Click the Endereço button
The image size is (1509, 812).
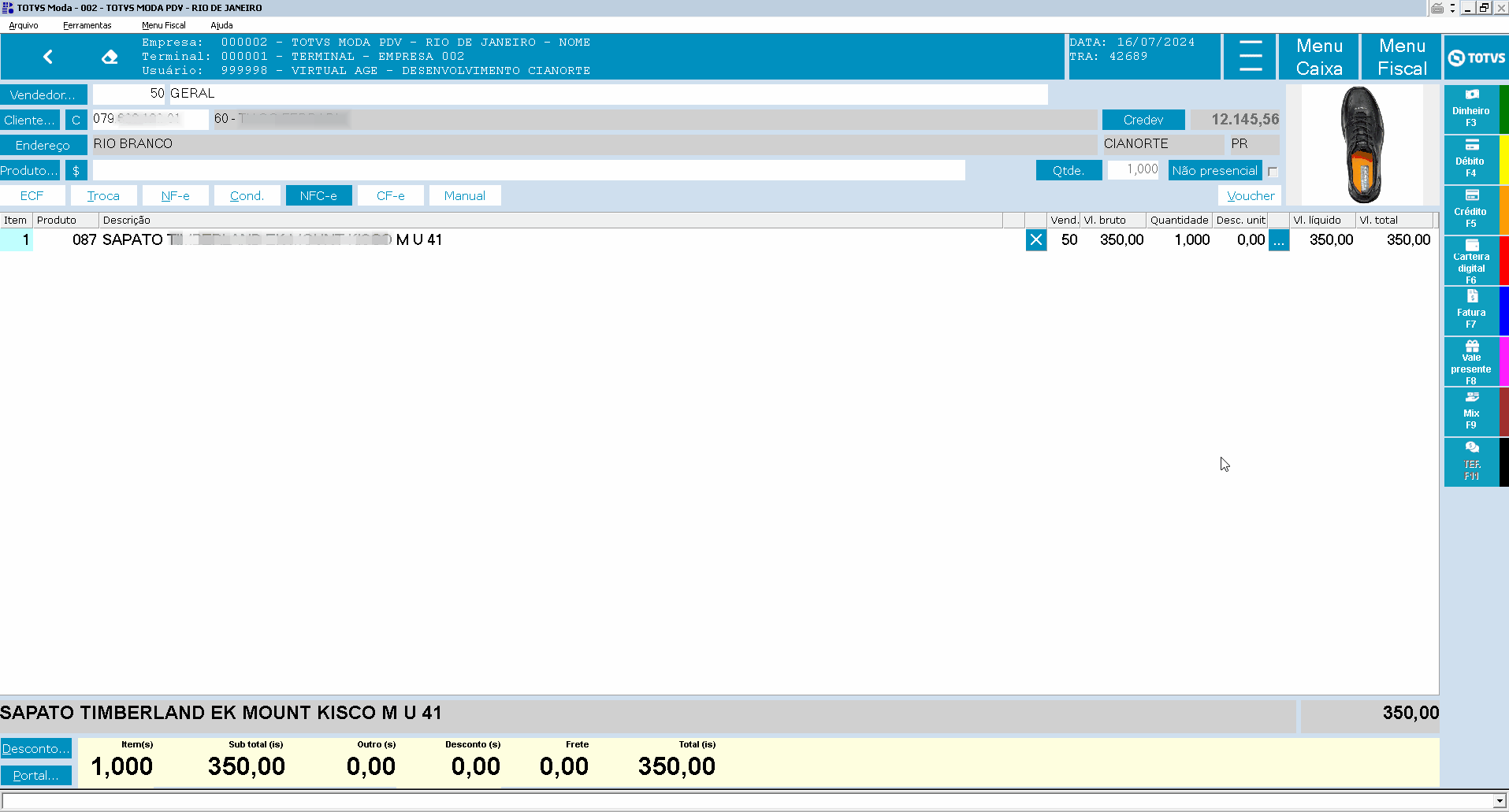tap(43, 145)
